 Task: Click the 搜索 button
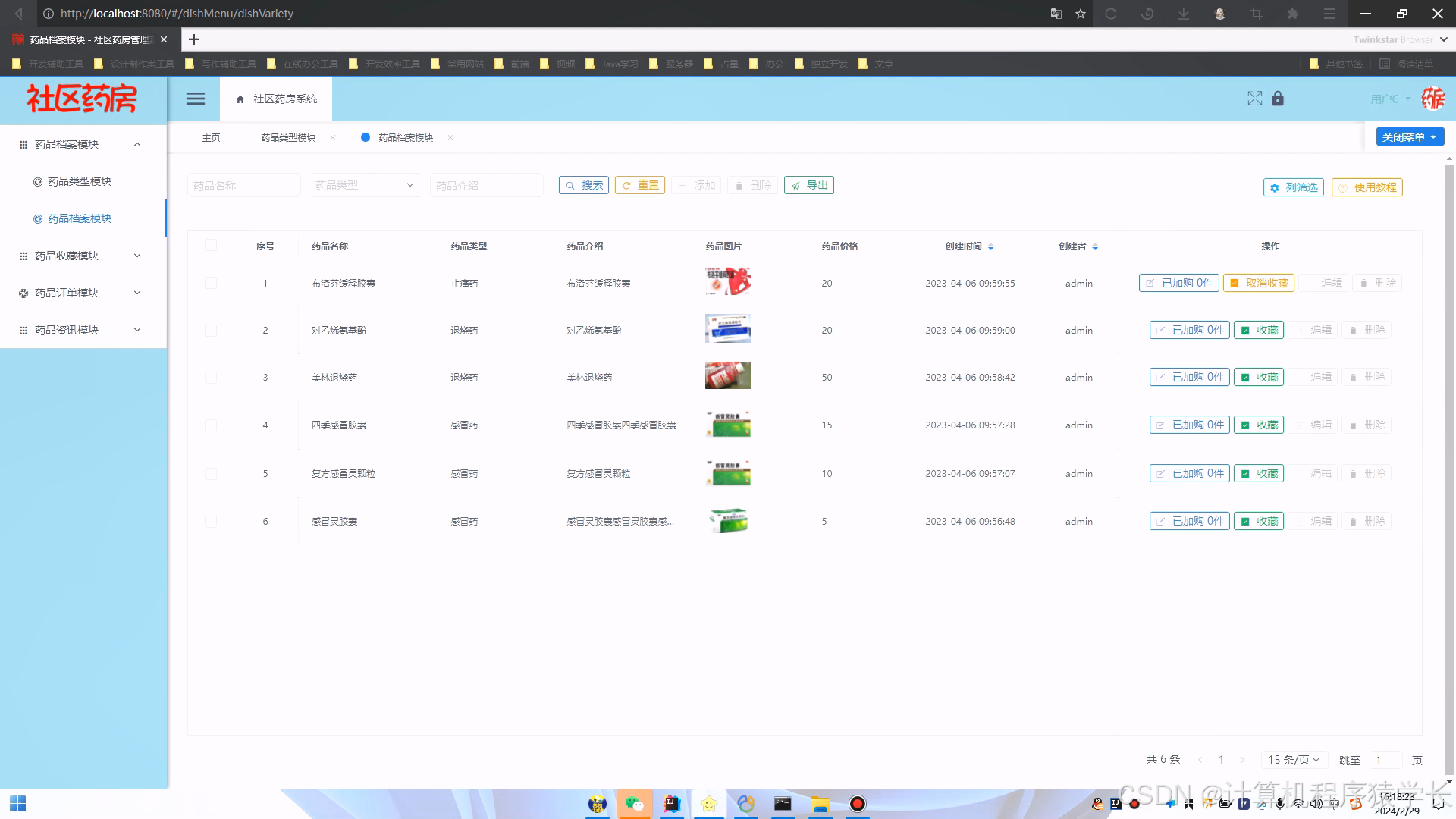[584, 185]
